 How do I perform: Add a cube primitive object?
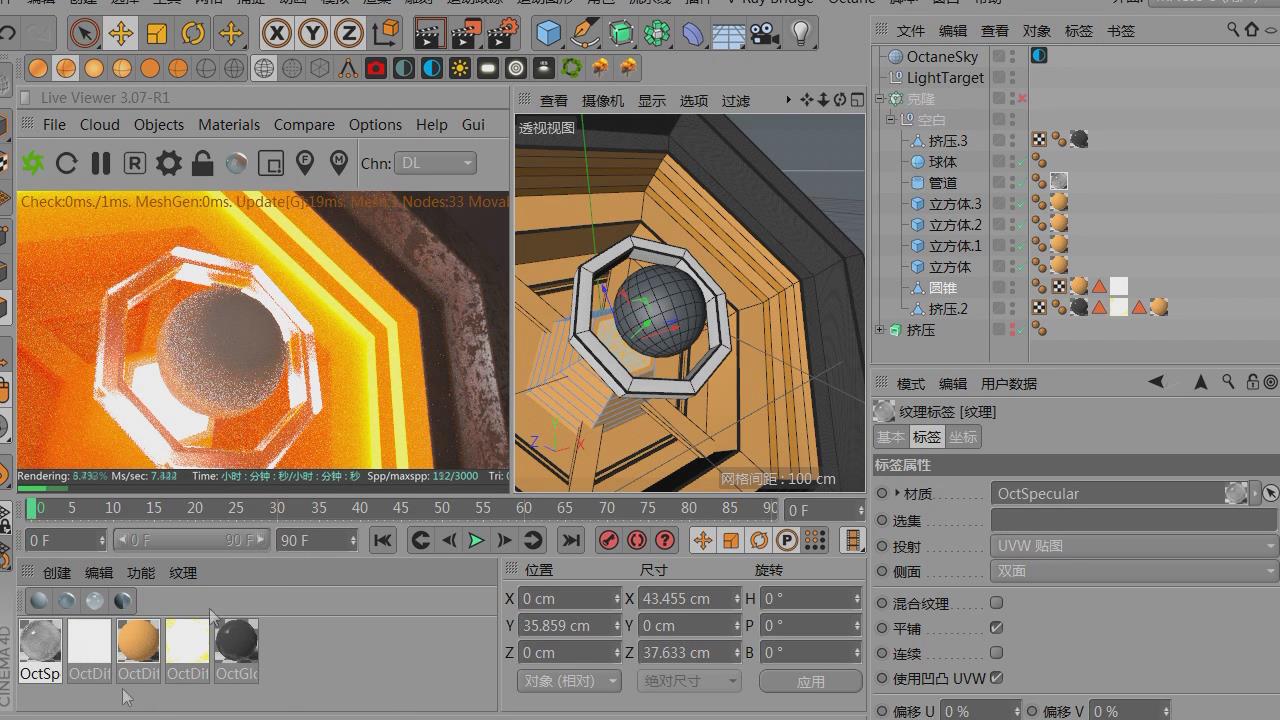[x=548, y=33]
